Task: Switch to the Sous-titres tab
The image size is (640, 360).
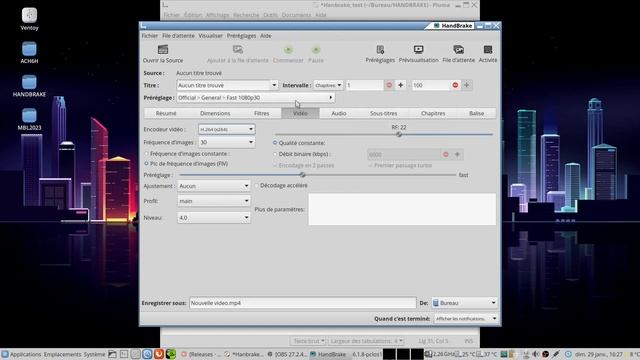Action: [384, 113]
